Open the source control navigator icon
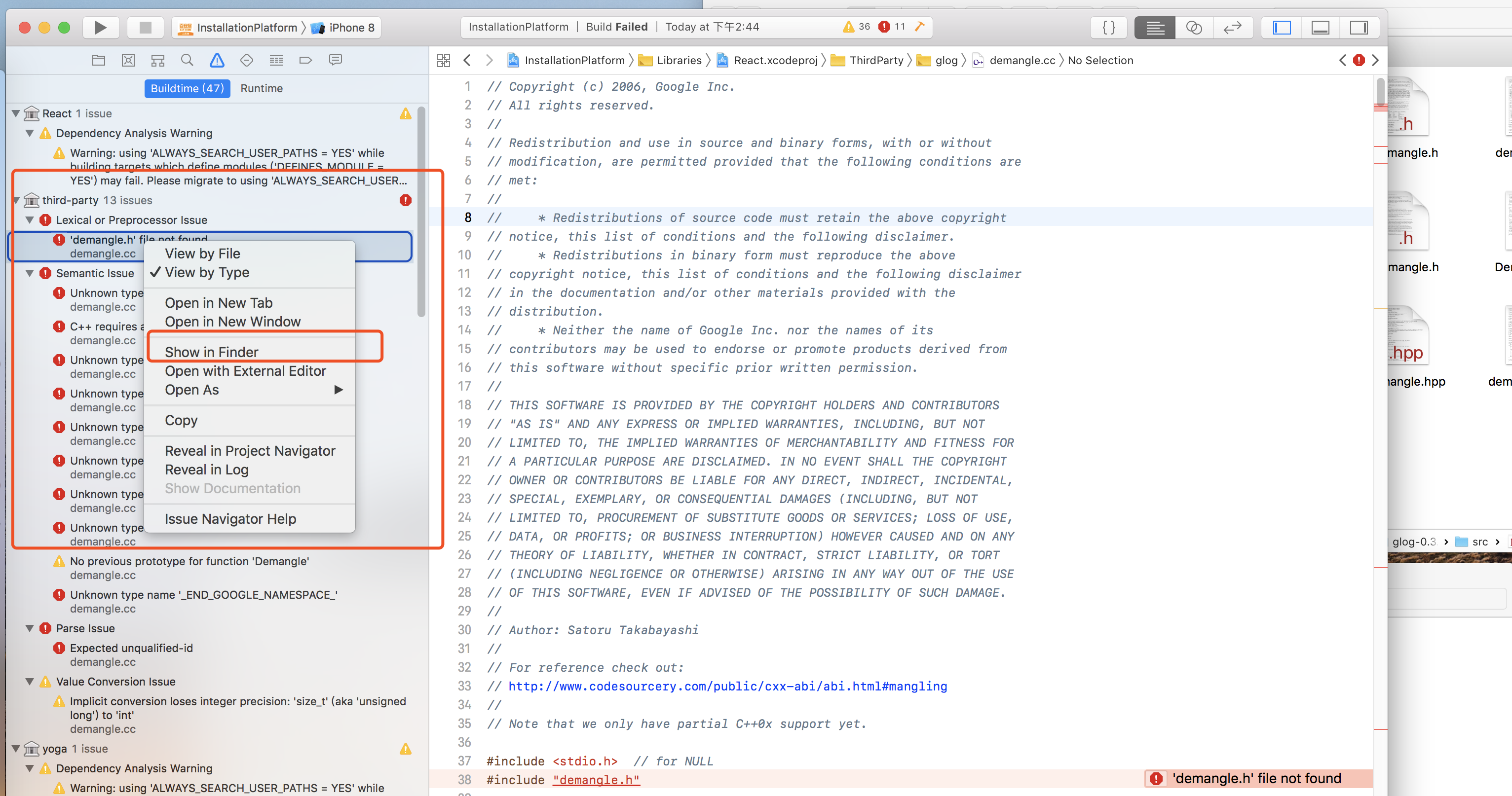Viewport: 1512px width, 796px height. pyautogui.click(x=128, y=60)
